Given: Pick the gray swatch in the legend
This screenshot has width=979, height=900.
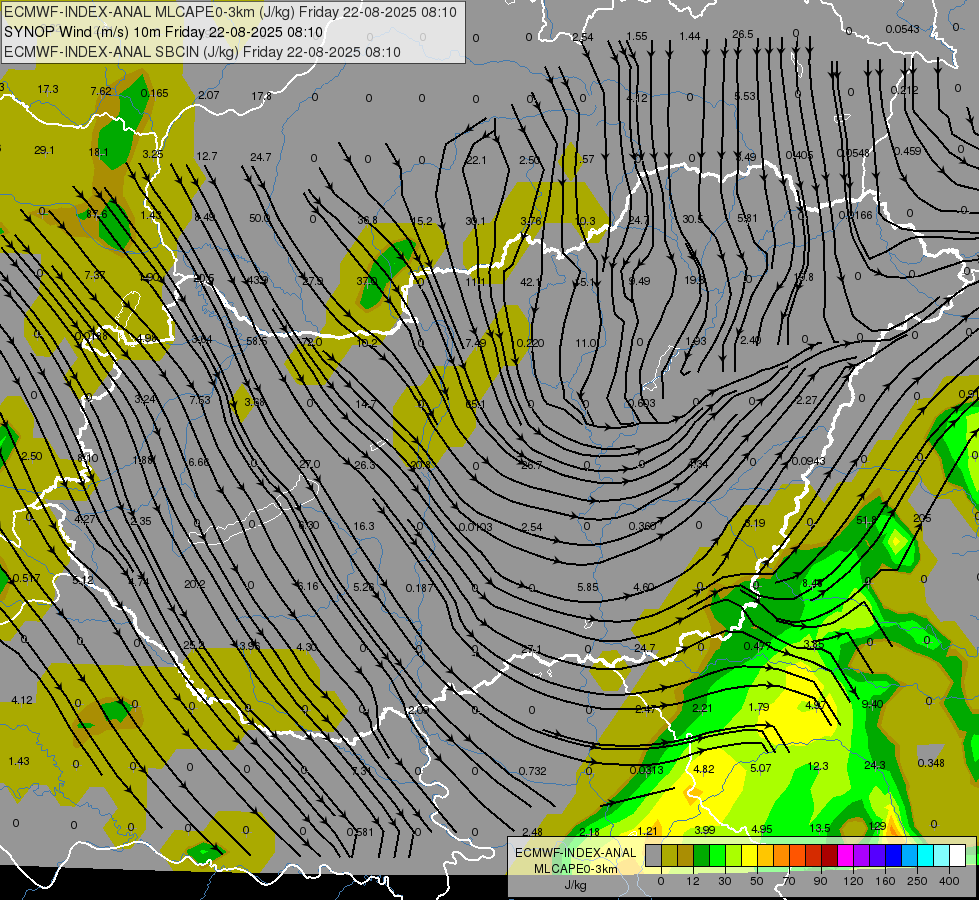Looking at the screenshot, I should pyautogui.click(x=654, y=856).
